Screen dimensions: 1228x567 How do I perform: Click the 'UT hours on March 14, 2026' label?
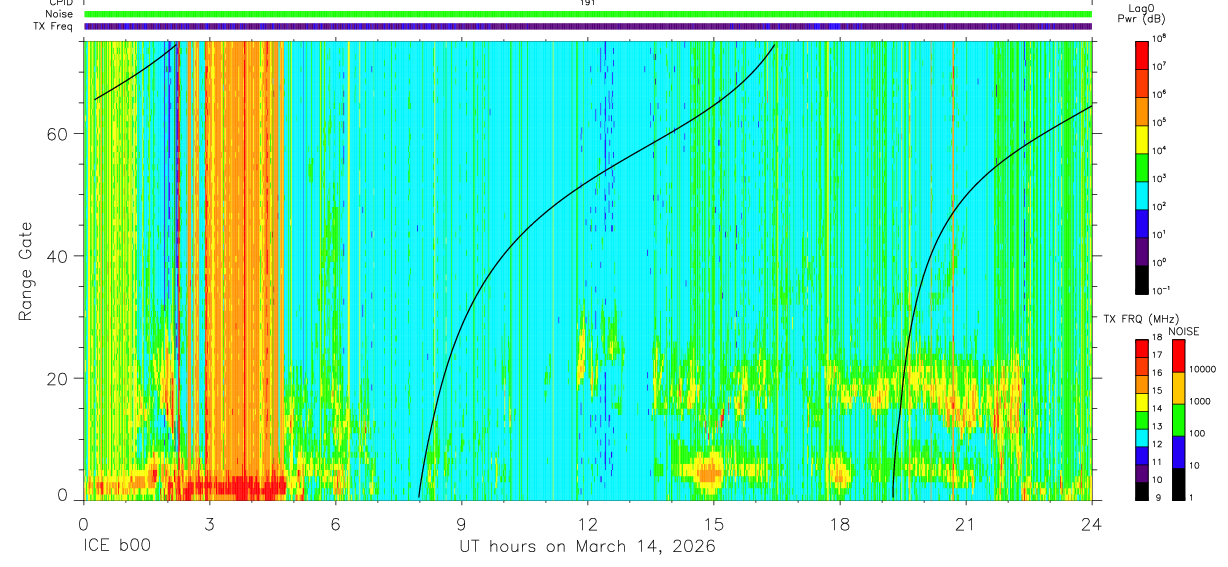[587, 547]
